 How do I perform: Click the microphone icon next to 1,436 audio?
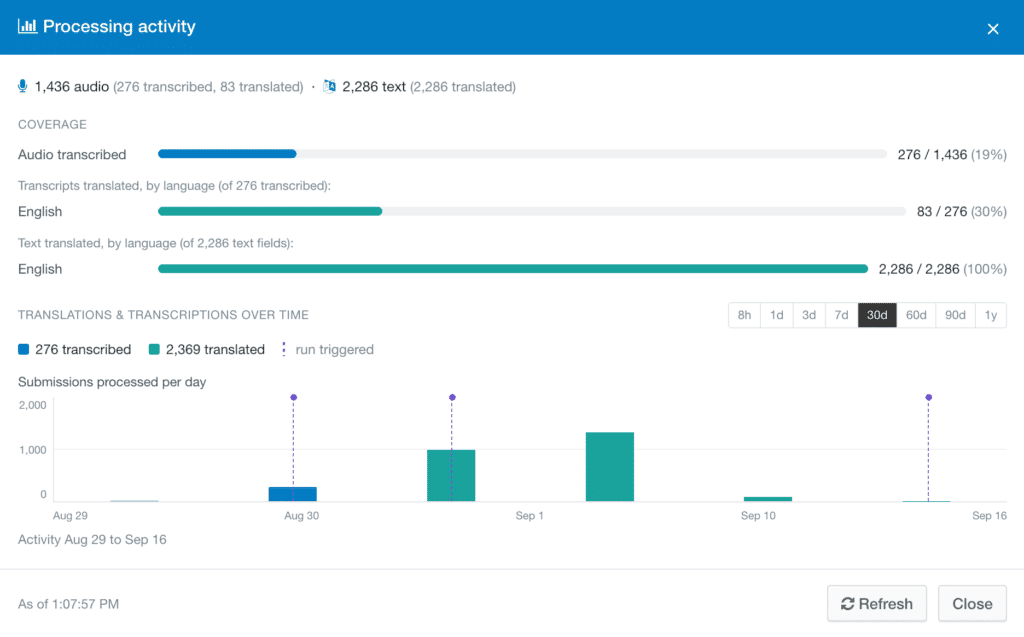[23, 86]
